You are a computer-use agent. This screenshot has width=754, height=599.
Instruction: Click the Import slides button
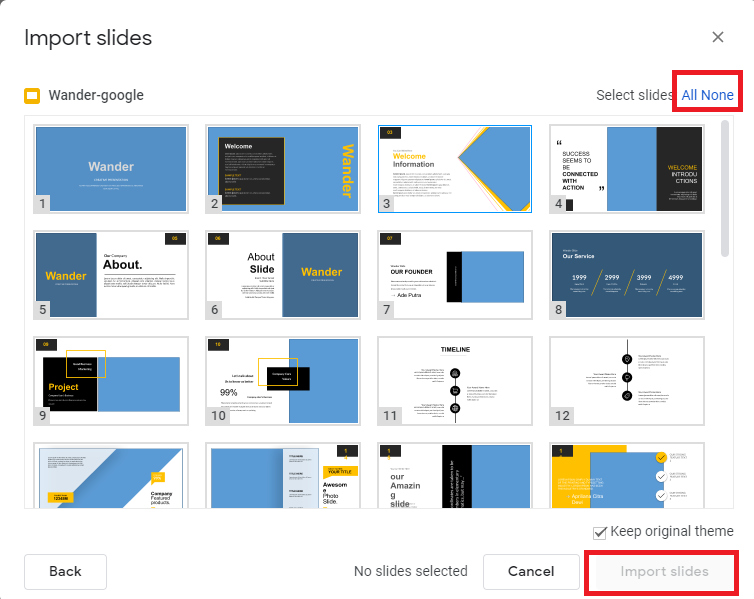click(664, 572)
